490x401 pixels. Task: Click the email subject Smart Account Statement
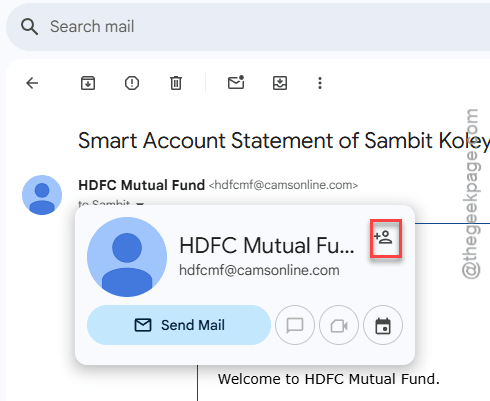click(x=284, y=140)
